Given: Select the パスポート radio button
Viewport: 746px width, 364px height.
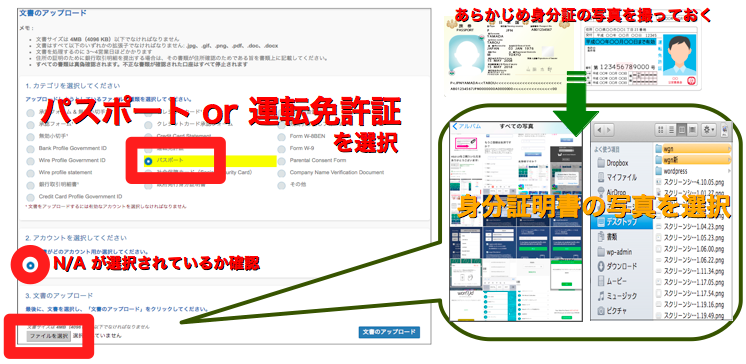Looking at the screenshot, I should [x=148, y=161].
